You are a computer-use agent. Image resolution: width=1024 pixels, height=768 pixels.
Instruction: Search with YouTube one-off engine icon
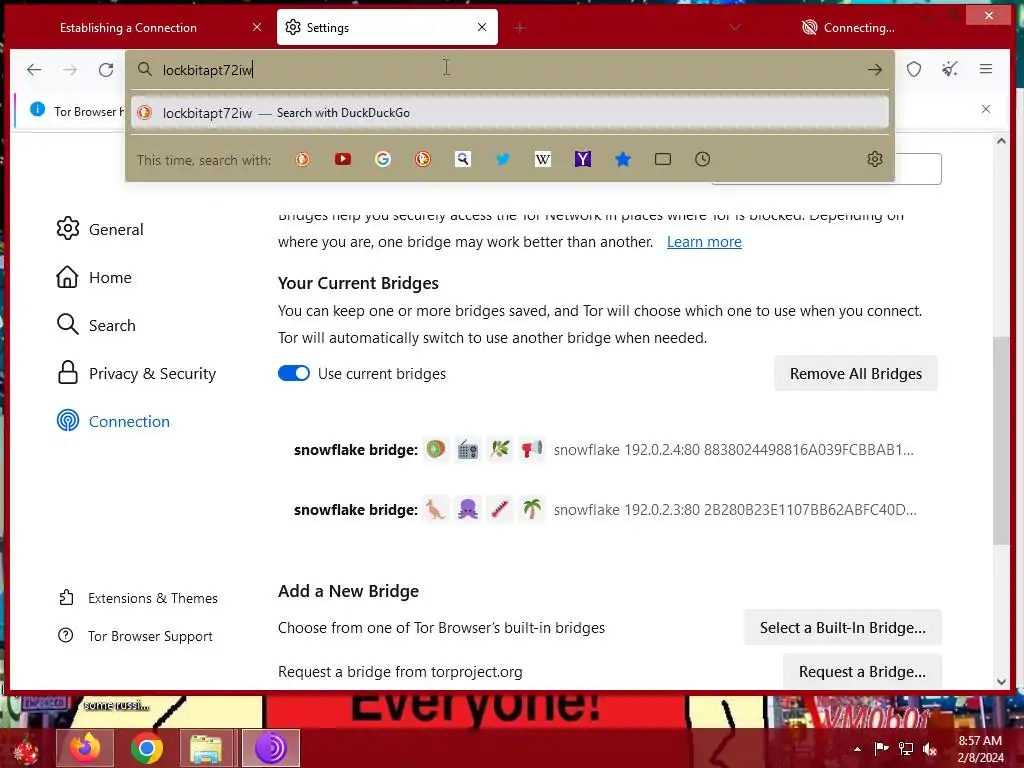coord(343,159)
